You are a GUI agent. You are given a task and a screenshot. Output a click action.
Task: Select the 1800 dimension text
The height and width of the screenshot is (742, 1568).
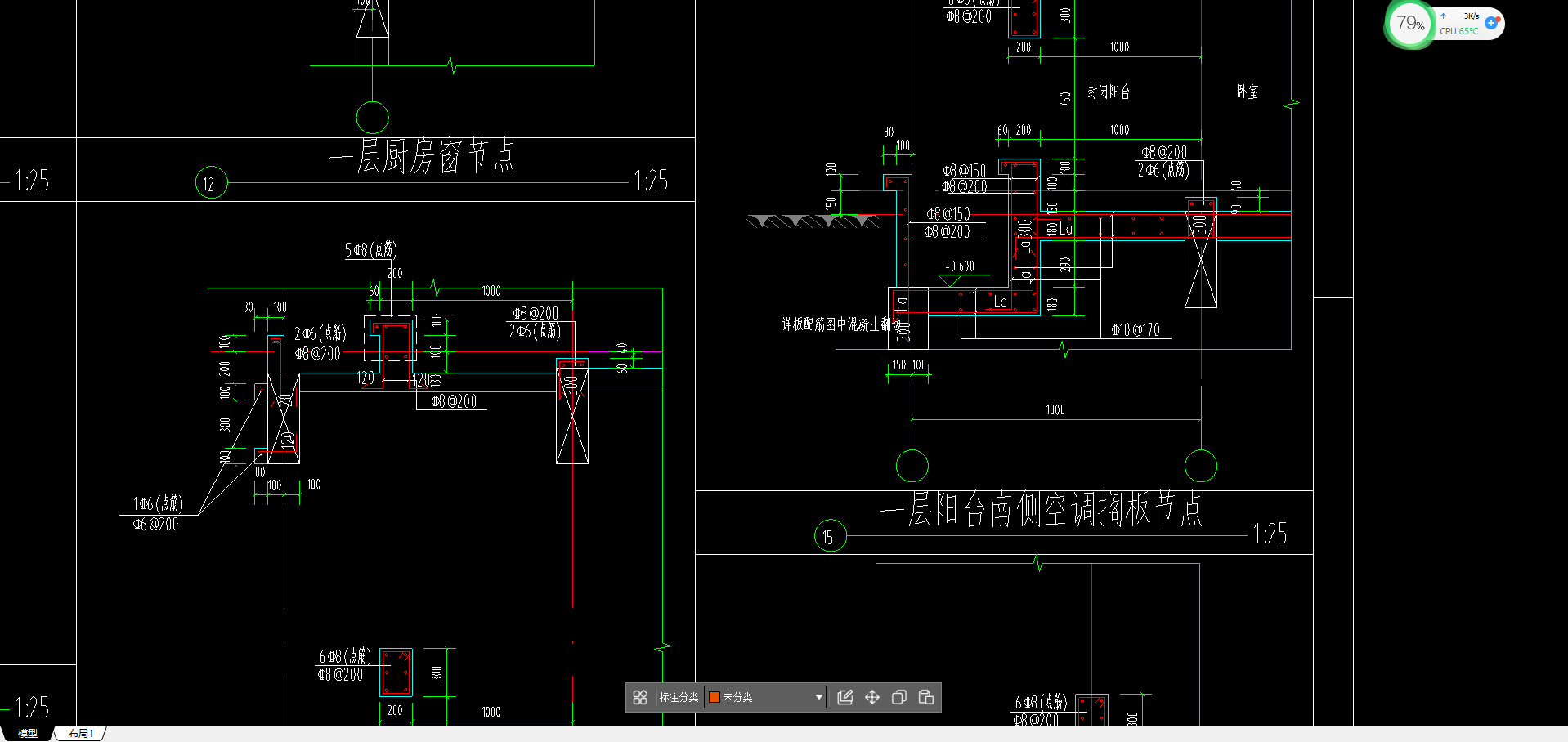coord(1055,410)
